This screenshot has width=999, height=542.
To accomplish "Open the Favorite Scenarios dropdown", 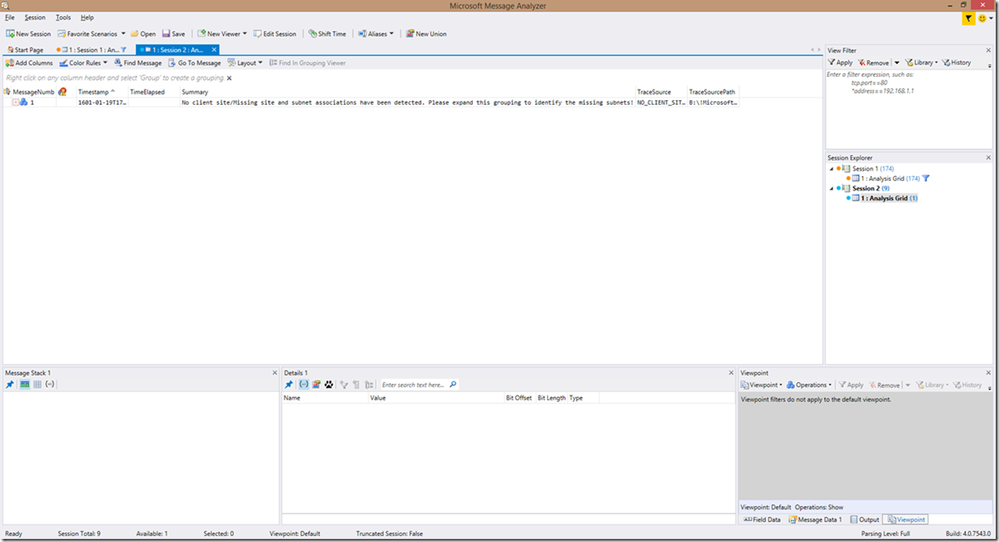I will 92,34.
